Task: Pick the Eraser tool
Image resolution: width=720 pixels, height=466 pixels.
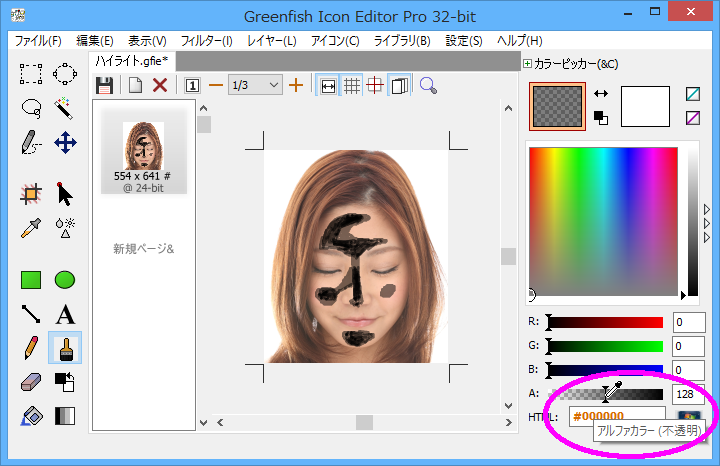Action: (x=31, y=382)
